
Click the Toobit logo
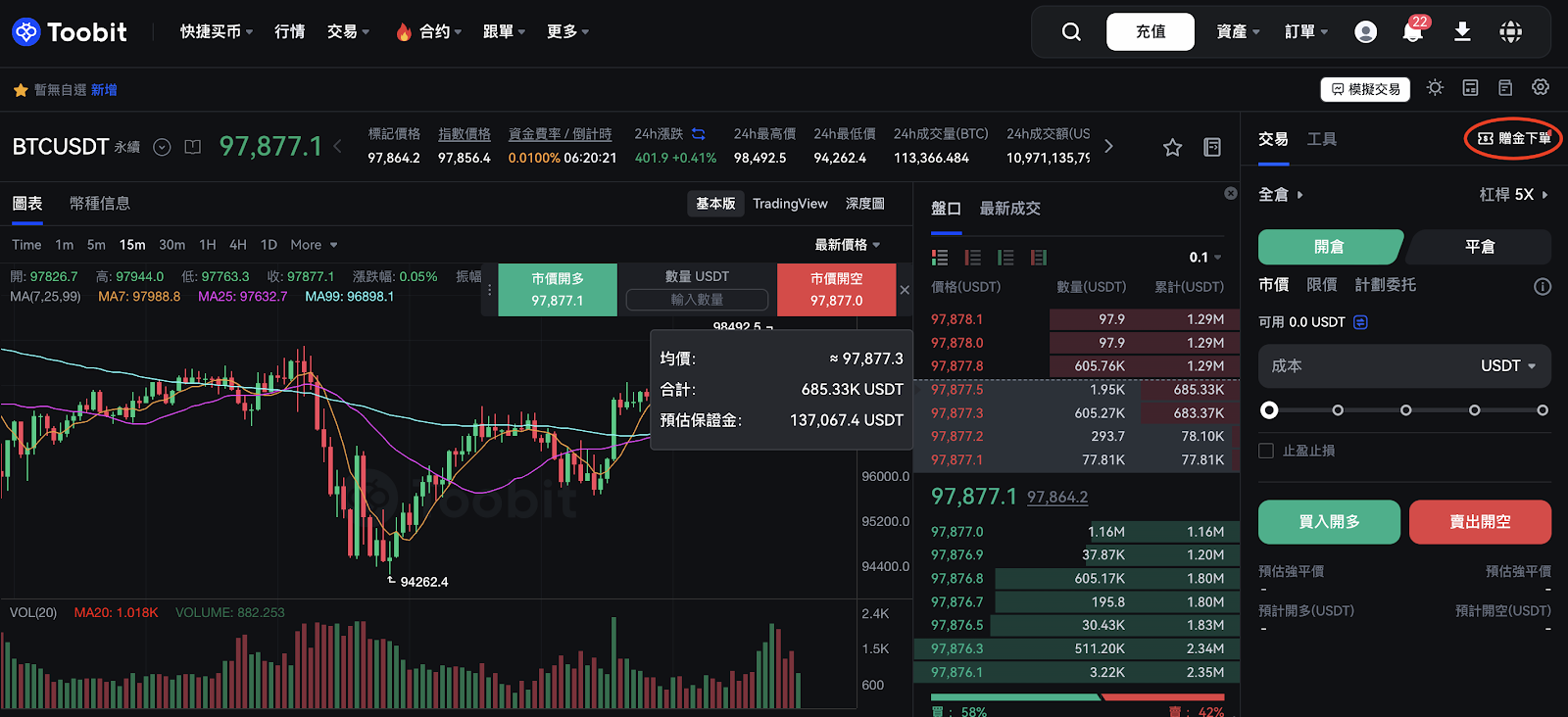(70, 32)
